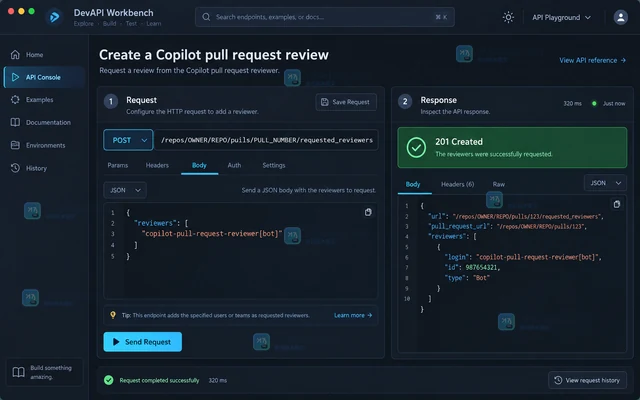
Task: Click the Learn more link
Action: coord(353,315)
